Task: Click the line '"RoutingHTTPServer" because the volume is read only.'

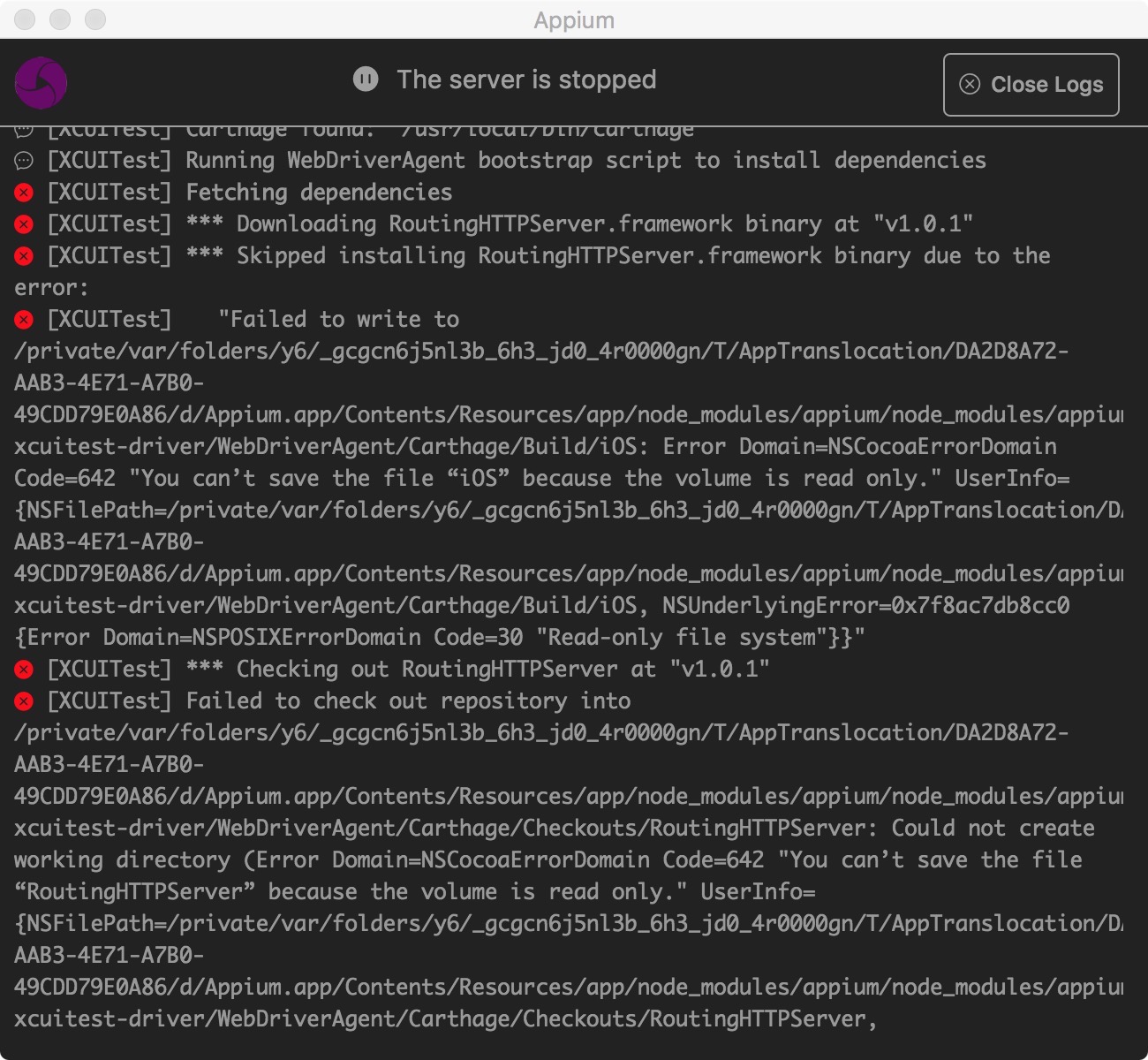Action: coord(351,892)
